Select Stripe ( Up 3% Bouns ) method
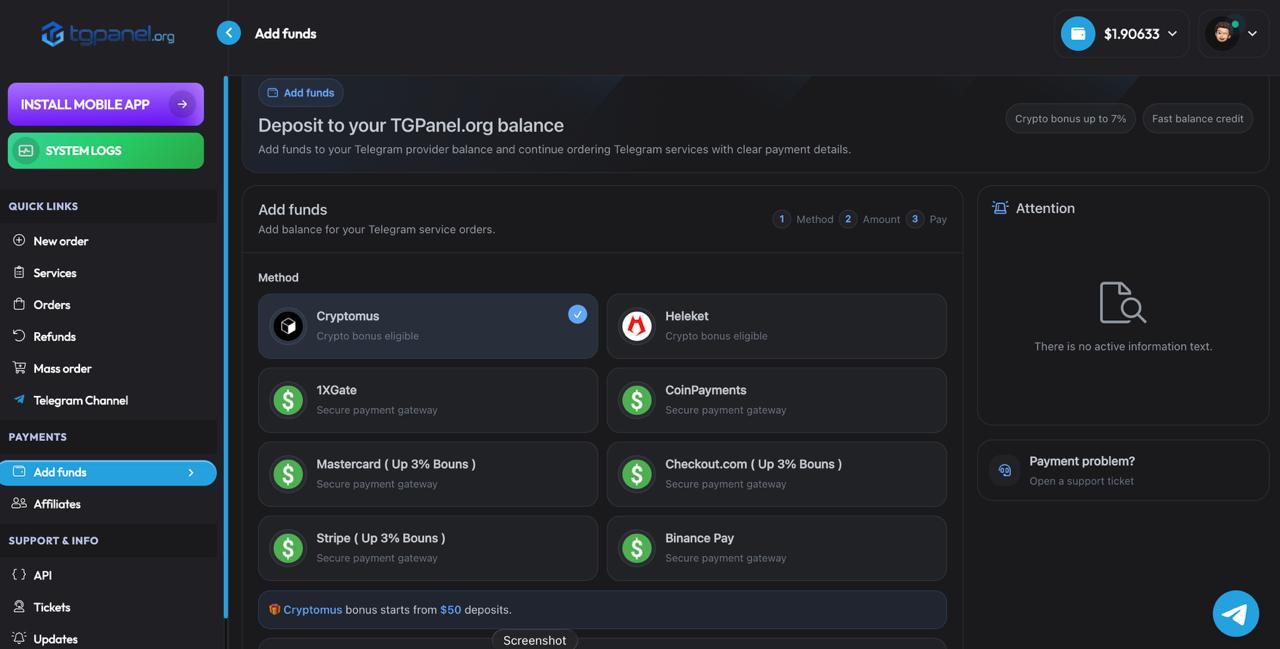Viewport: 1280px width, 649px height. pyautogui.click(x=428, y=548)
